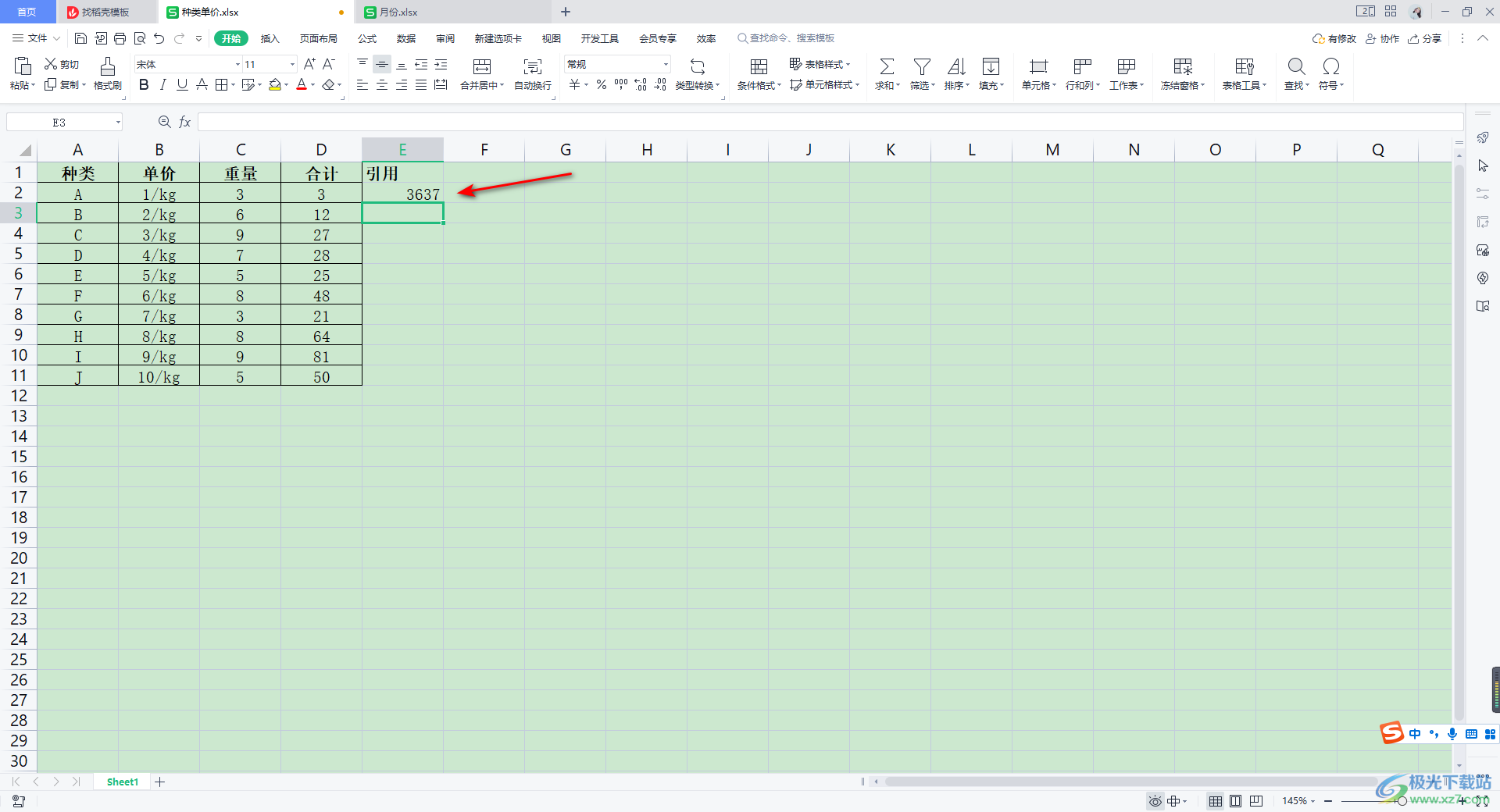
Task: Open Print Preview icon
Action: (140, 38)
